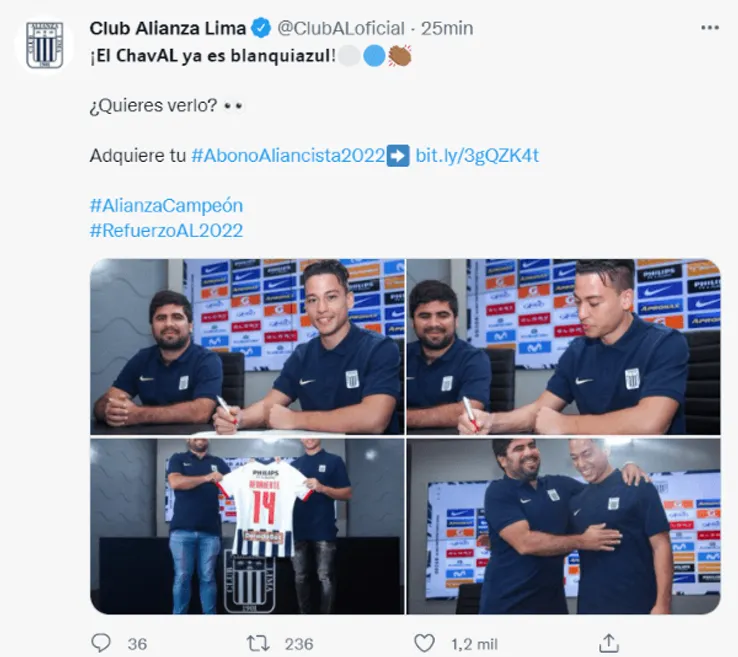Click the reply speech bubble icon
Viewport: 738px width, 657px height.
[101, 643]
